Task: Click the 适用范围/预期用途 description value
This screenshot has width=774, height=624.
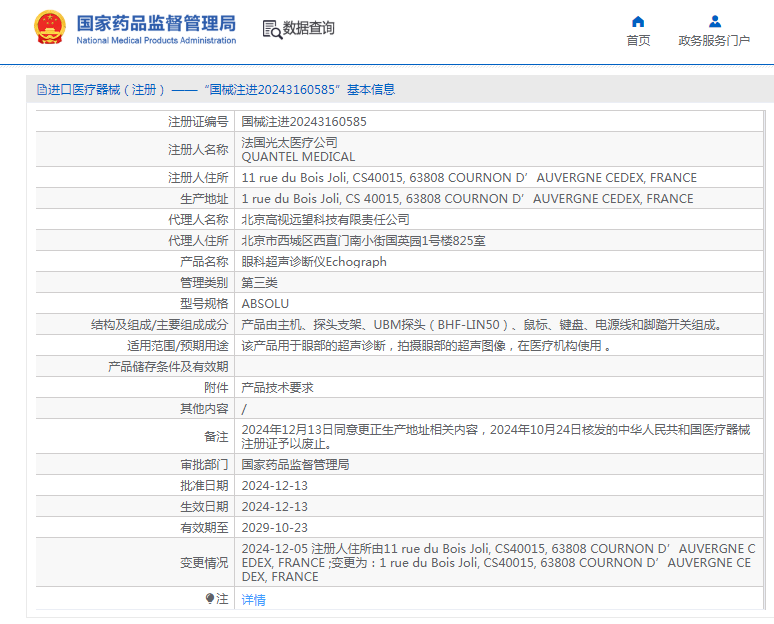Action: pyautogui.click(x=426, y=346)
